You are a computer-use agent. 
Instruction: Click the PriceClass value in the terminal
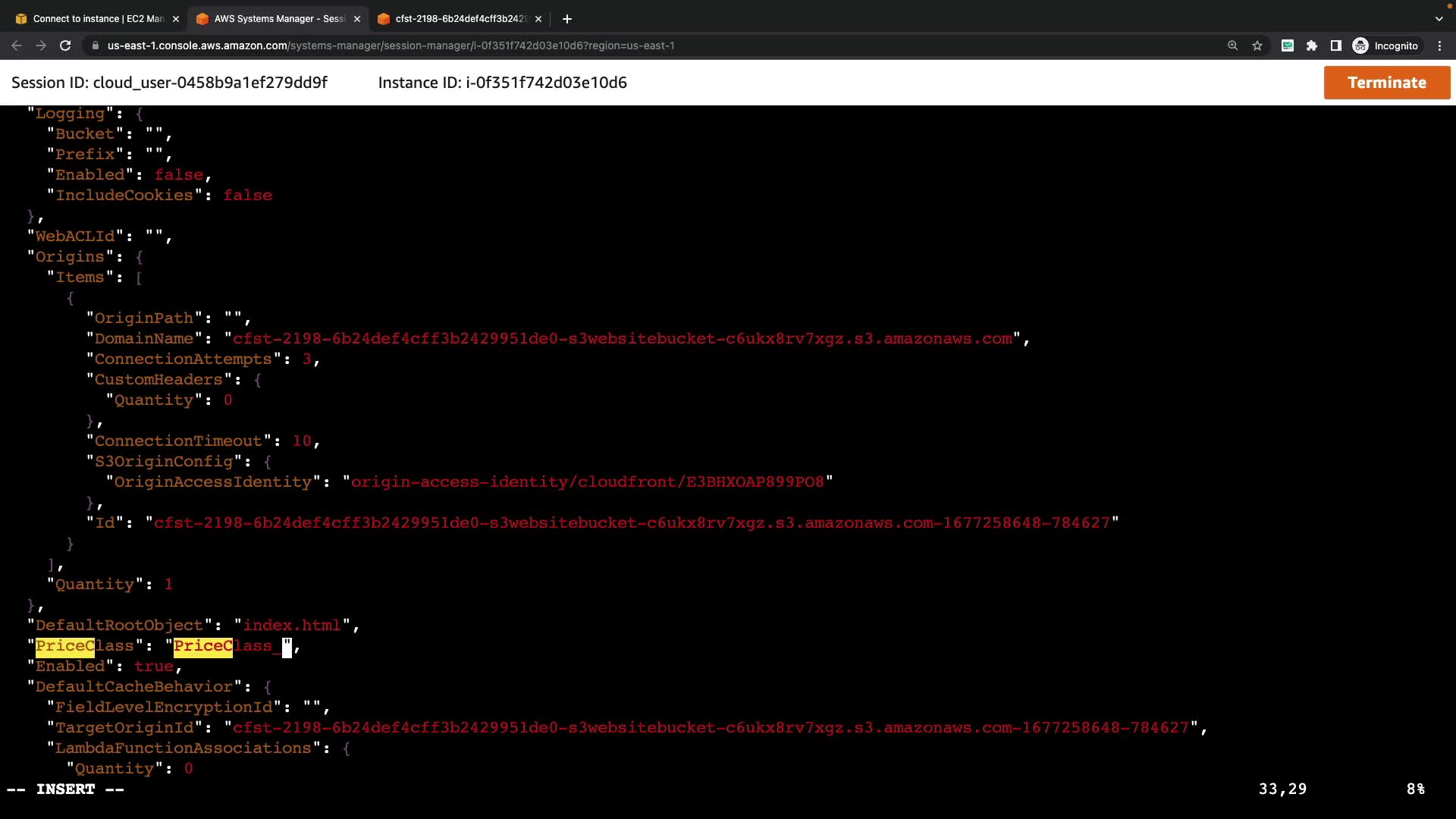(x=227, y=646)
